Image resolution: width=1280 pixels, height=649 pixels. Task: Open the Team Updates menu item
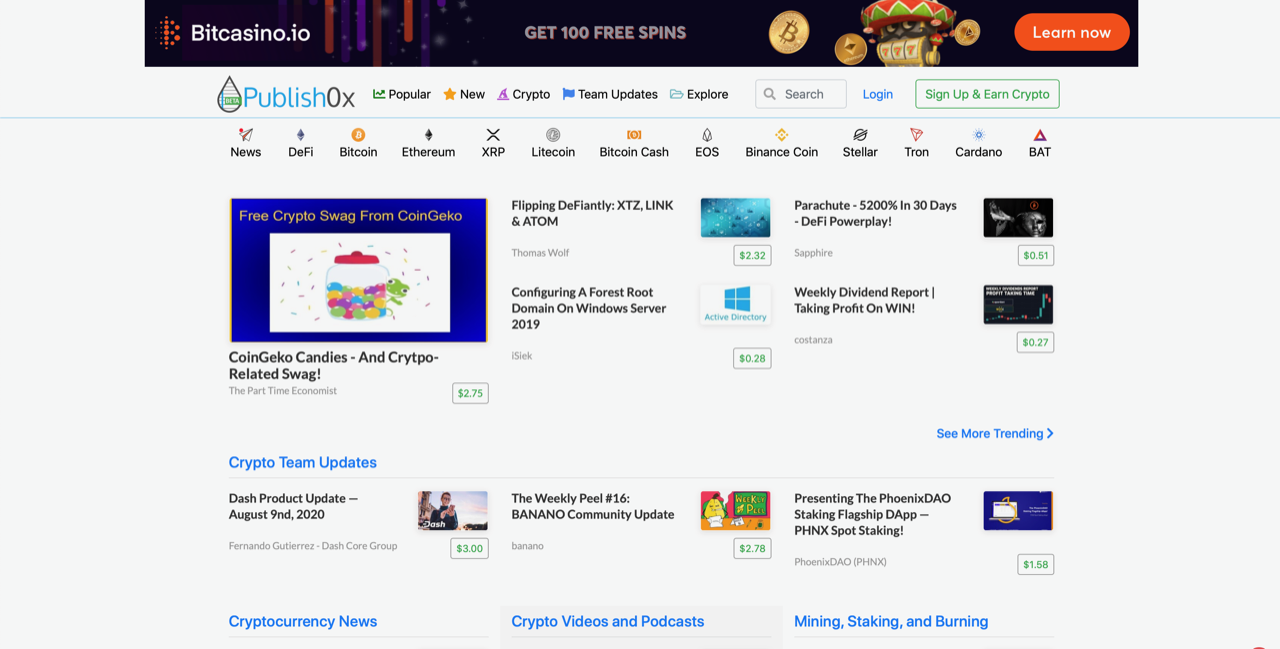(610, 94)
